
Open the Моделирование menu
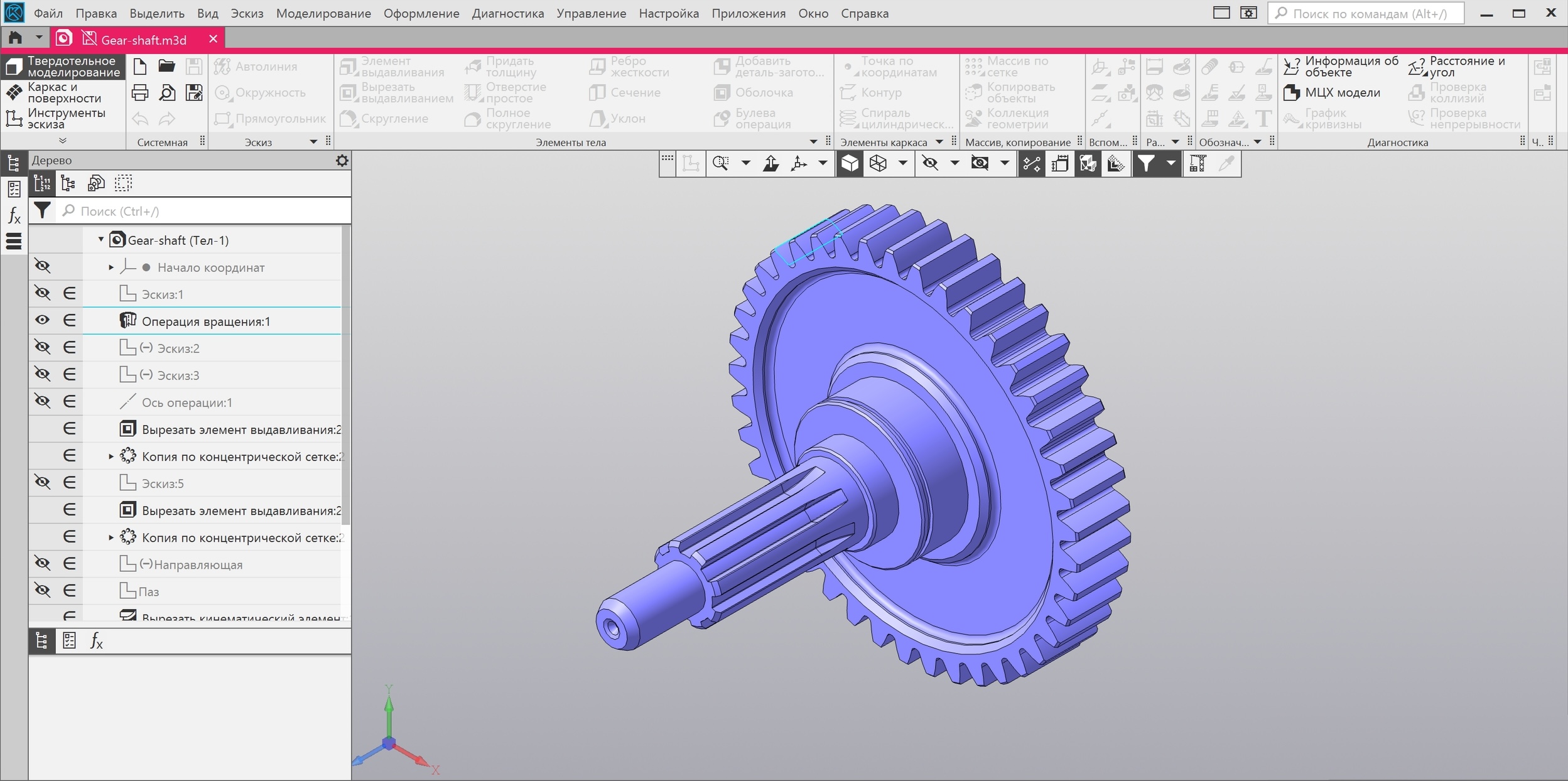click(x=325, y=13)
